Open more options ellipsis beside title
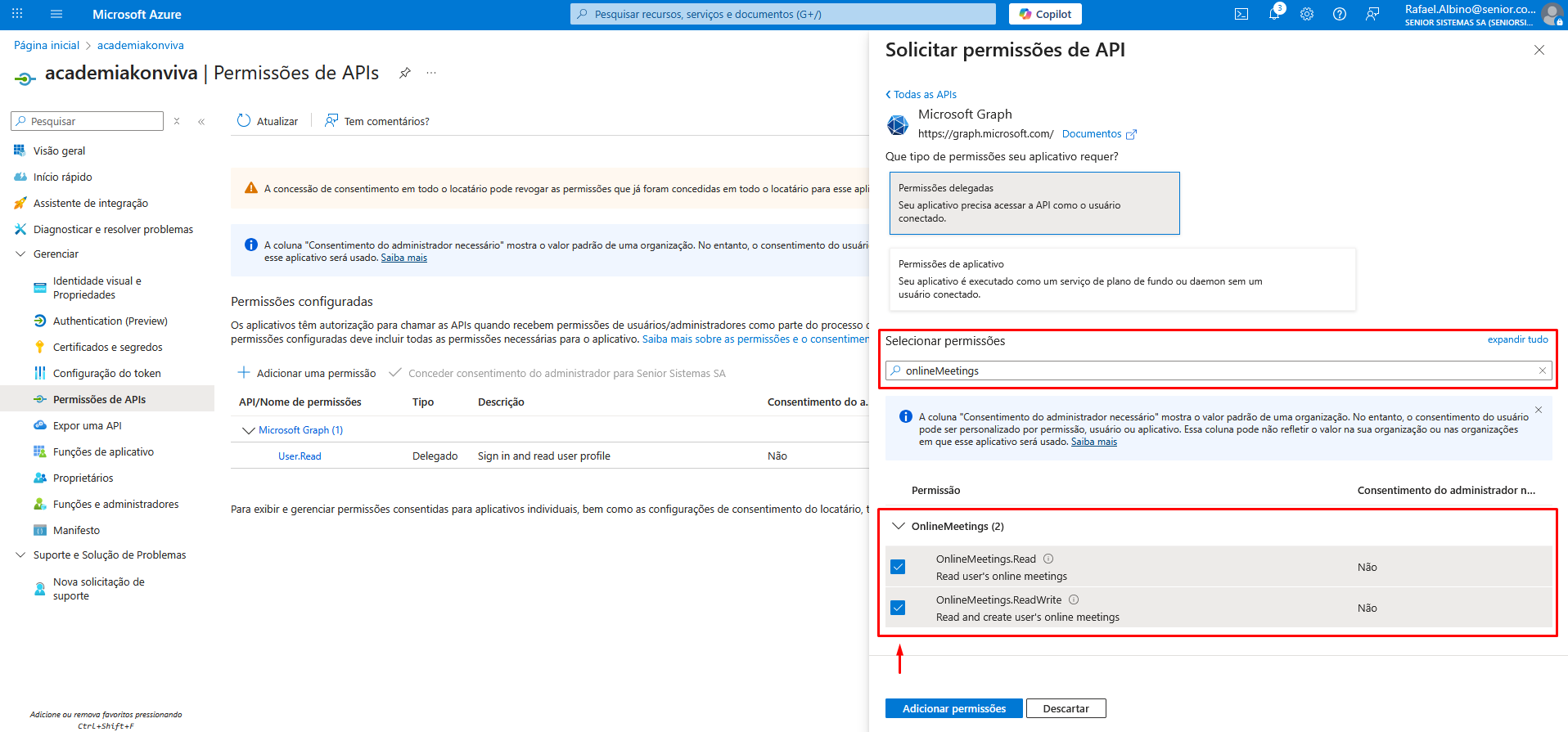 click(431, 73)
